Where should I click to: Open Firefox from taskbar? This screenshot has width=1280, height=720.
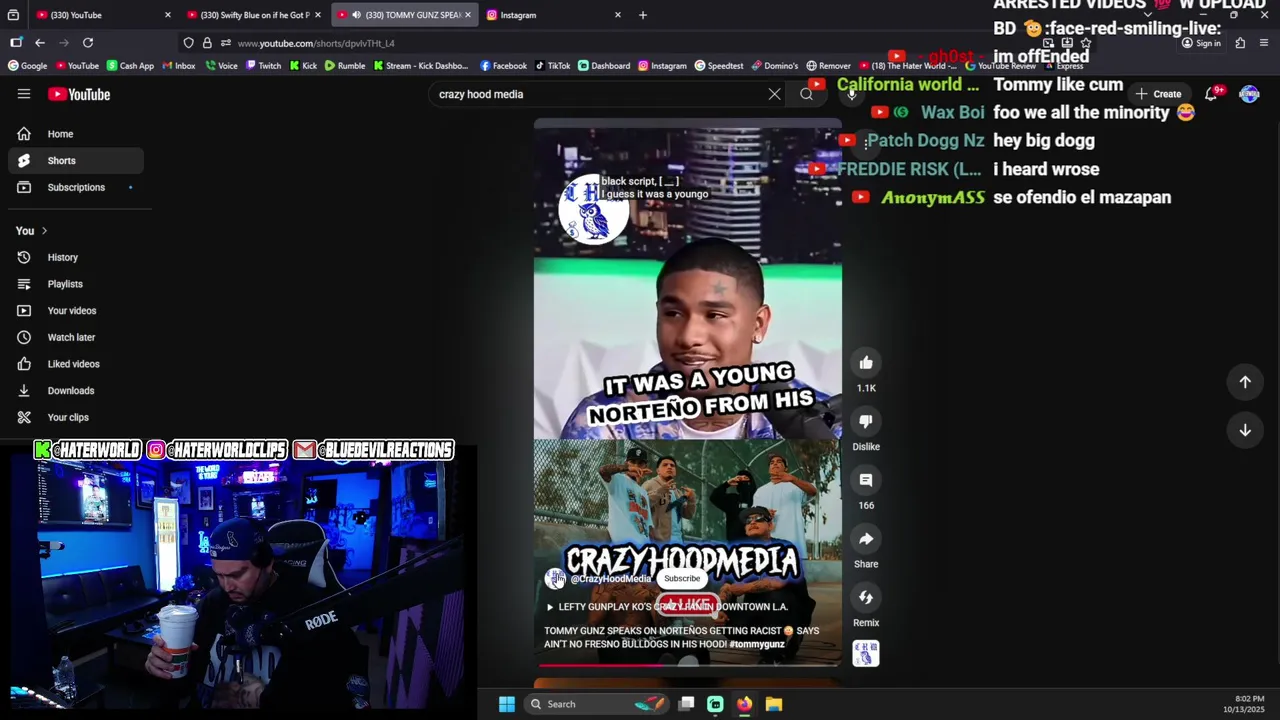coord(744,704)
